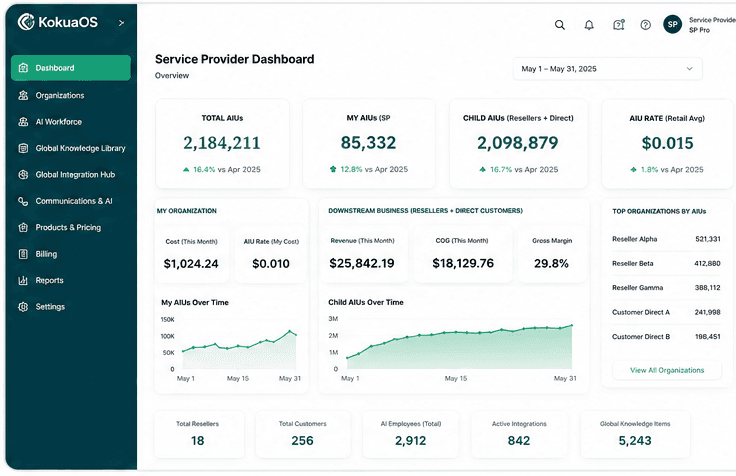Select the Global Integration Hub menu label

[75, 175]
